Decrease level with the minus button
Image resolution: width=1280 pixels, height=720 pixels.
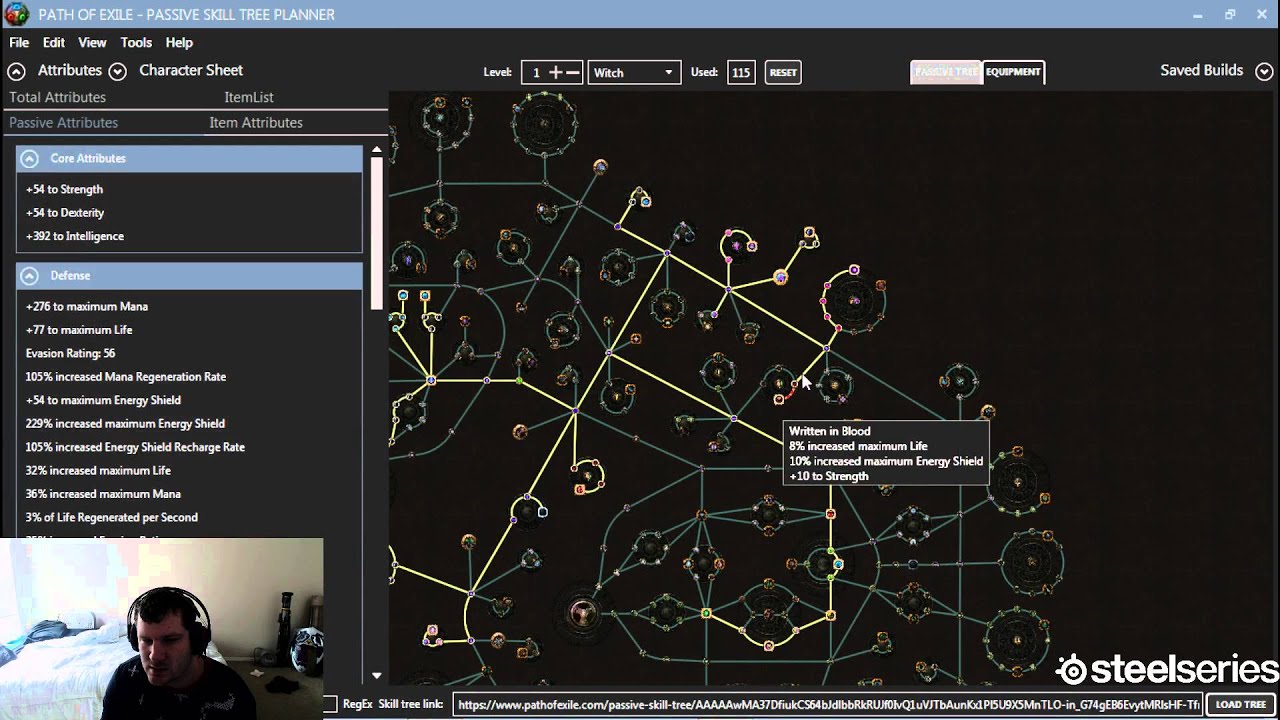point(573,72)
